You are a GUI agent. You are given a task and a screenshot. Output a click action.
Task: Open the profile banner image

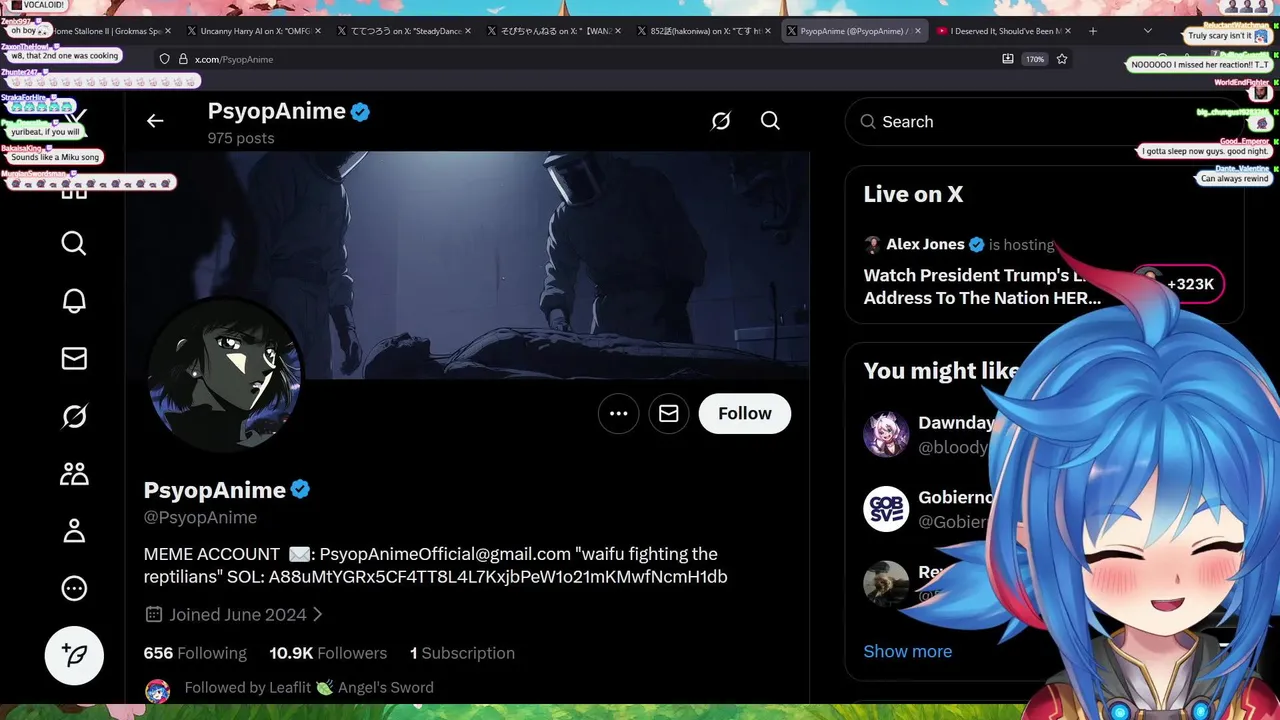[467, 265]
